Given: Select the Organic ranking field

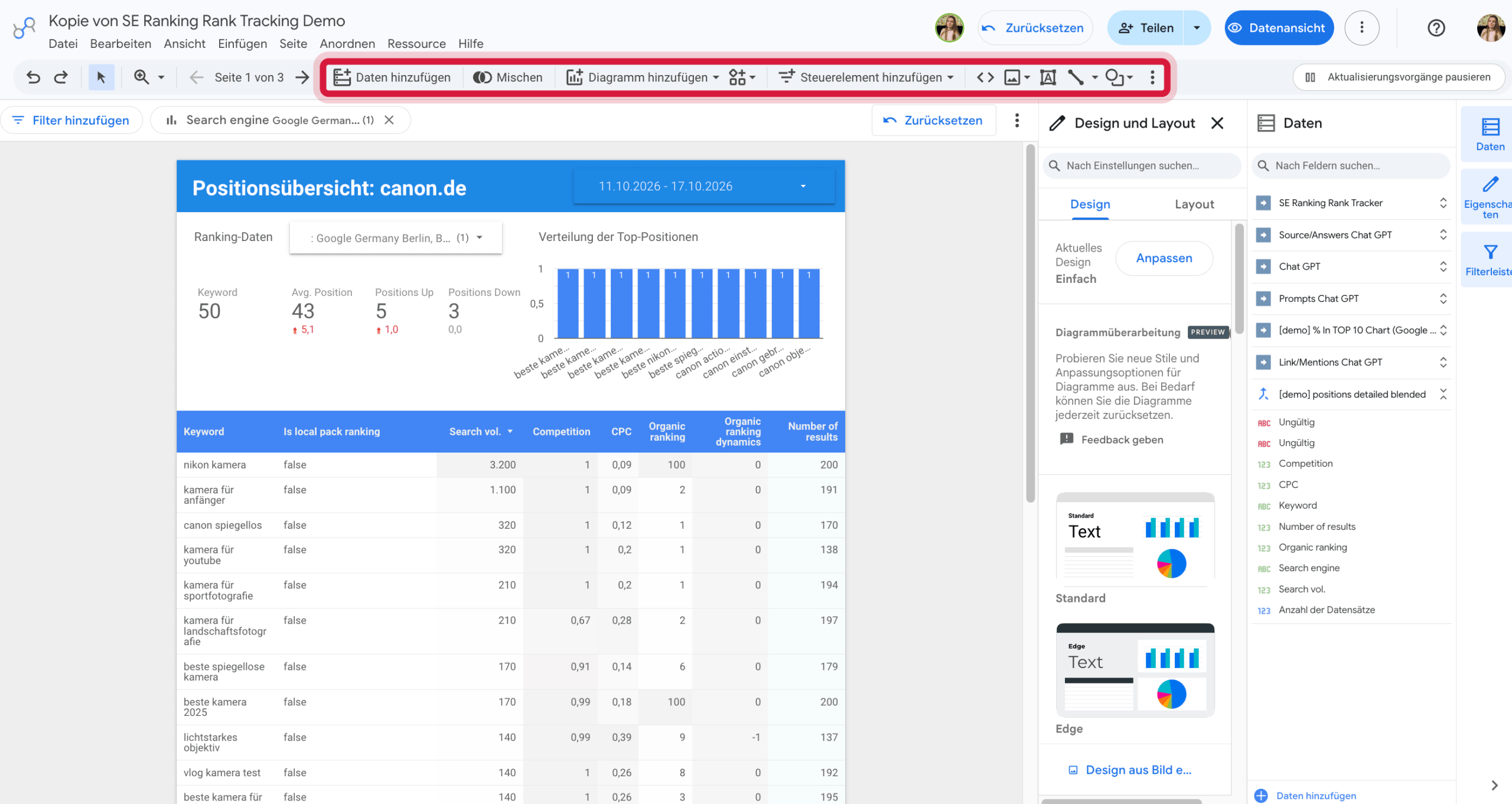Looking at the screenshot, I should pyautogui.click(x=1312, y=548).
